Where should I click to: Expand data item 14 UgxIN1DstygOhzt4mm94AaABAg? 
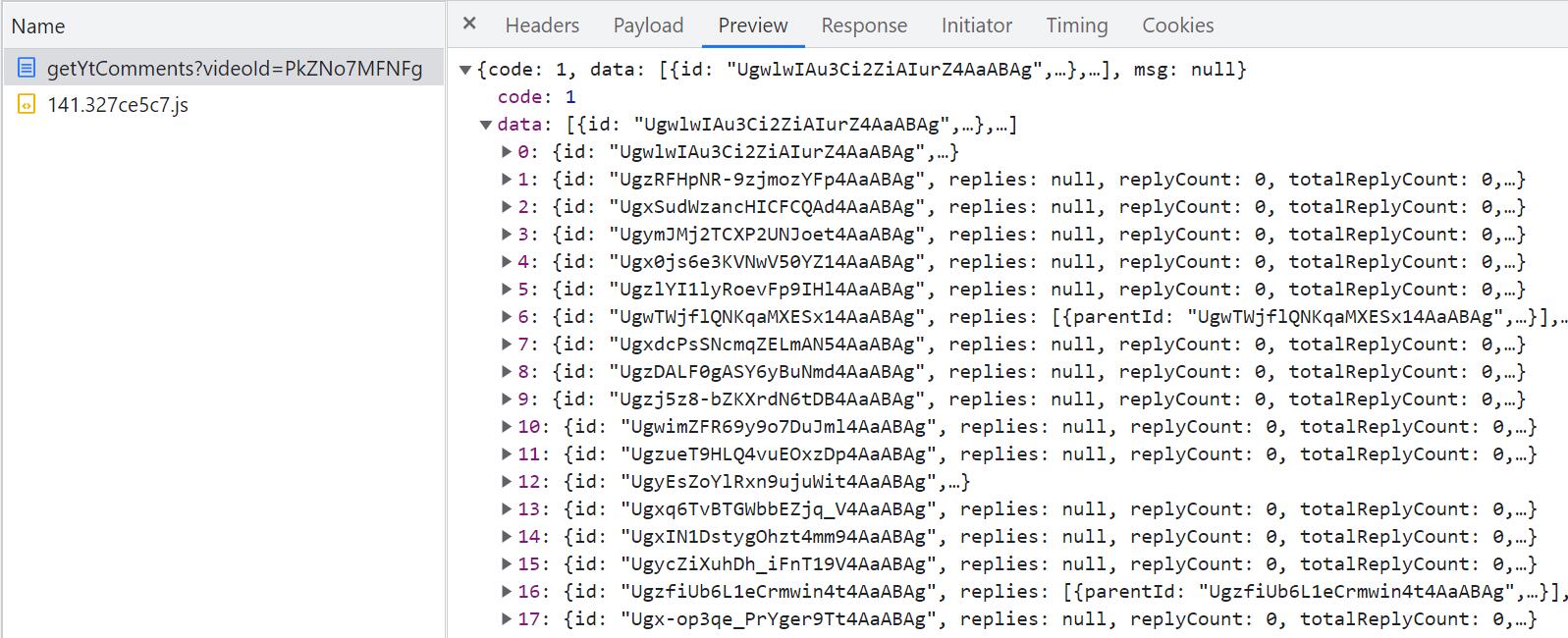507,537
